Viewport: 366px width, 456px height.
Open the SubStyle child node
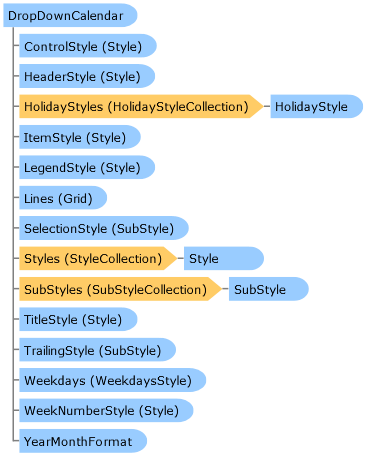point(269,289)
